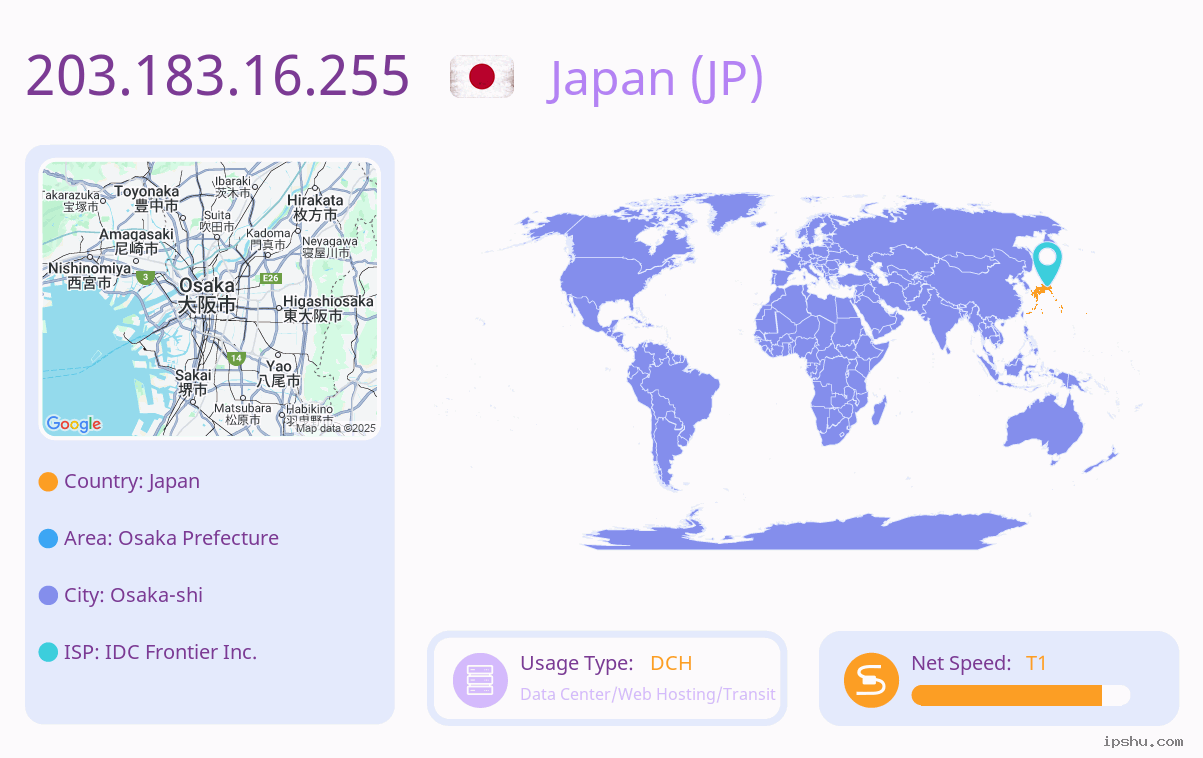Click Data Center/Web Hosting/Transit description
The height and width of the screenshot is (758, 1203).
pyautogui.click(x=648, y=694)
